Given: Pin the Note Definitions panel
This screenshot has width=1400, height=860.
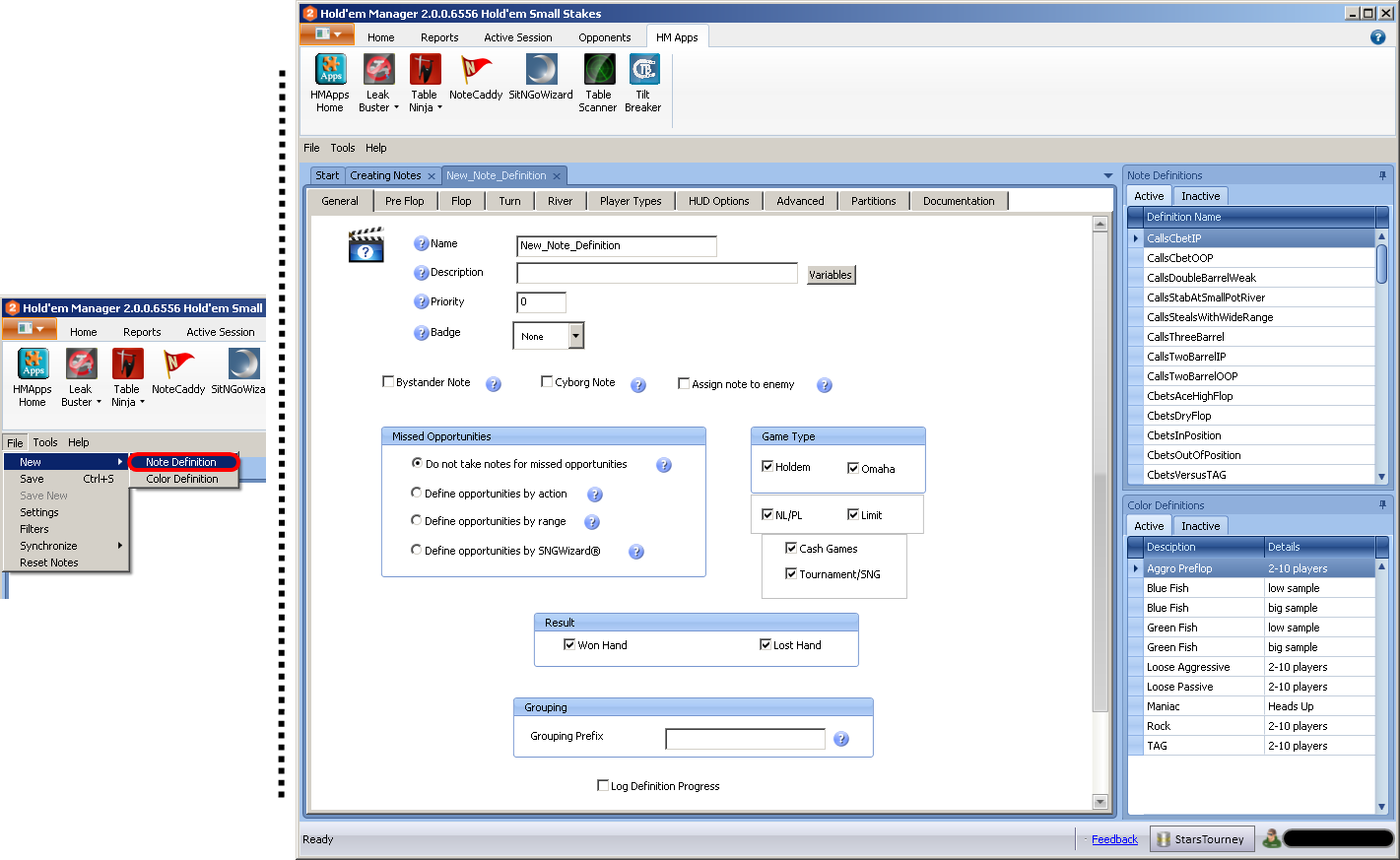Looking at the screenshot, I should point(1382,175).
